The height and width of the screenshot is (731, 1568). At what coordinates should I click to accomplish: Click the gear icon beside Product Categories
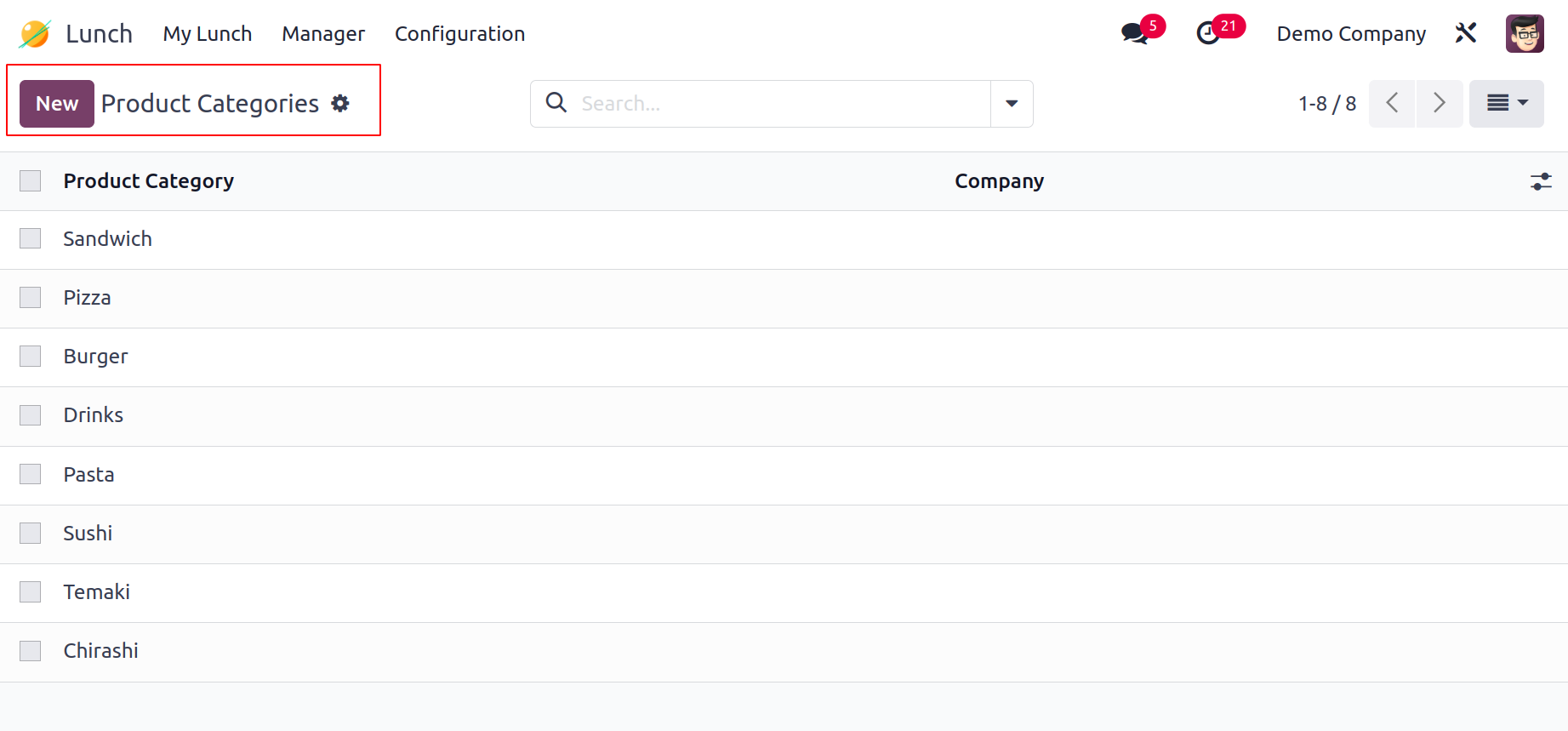340,104
